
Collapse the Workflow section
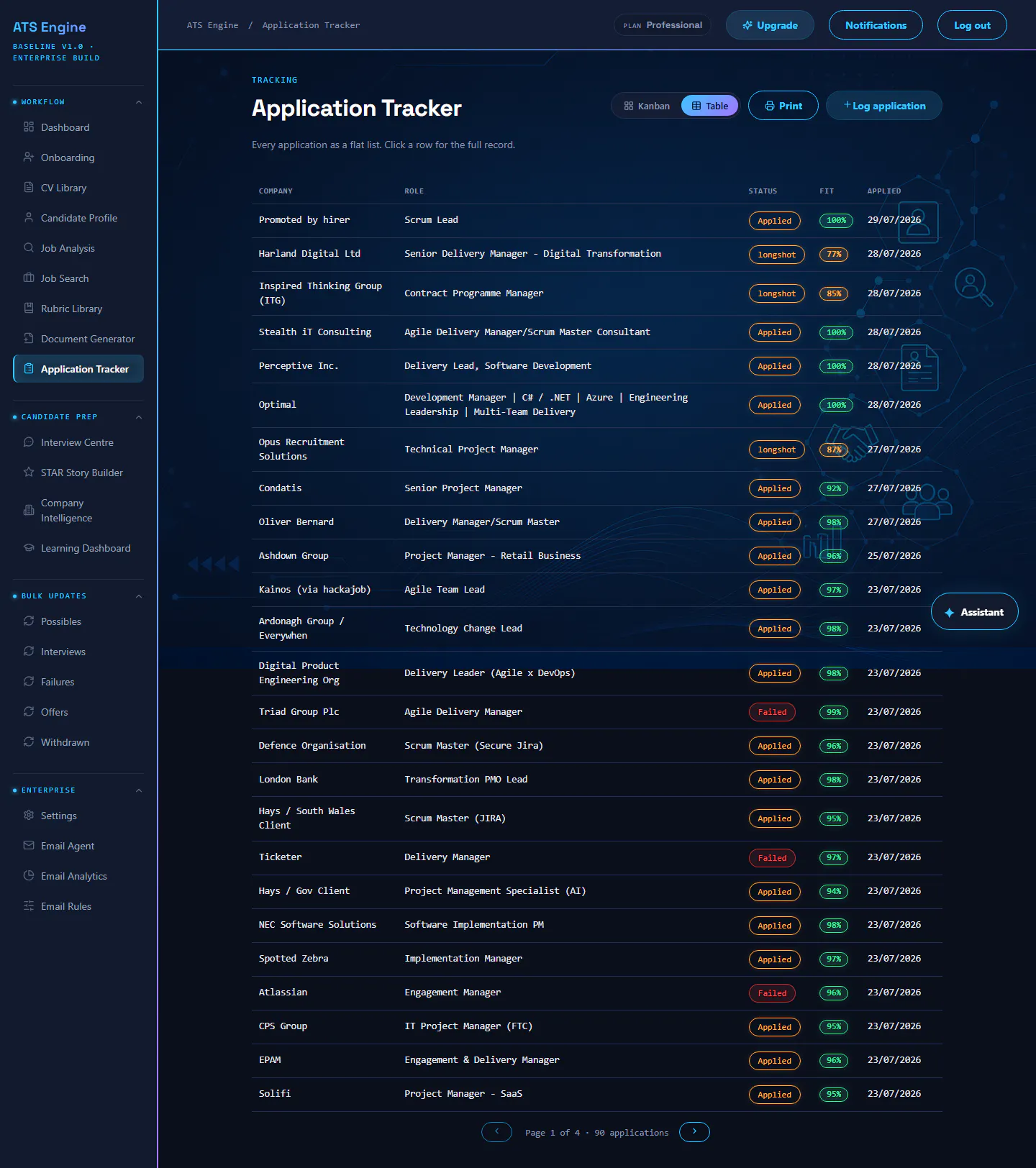pyautogui.click(x=139, y=102)
